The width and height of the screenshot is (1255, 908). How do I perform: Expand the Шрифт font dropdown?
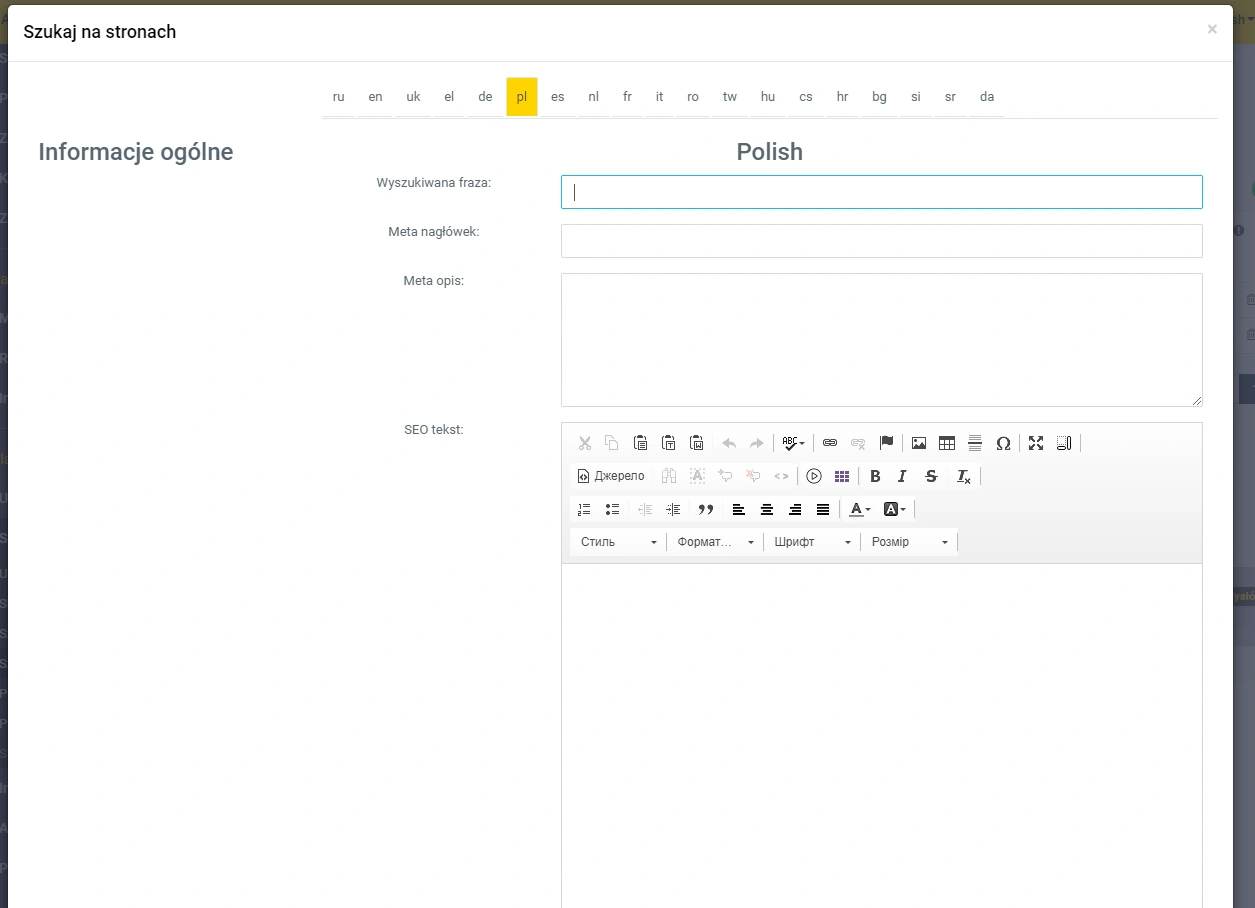tap(812, 542)
